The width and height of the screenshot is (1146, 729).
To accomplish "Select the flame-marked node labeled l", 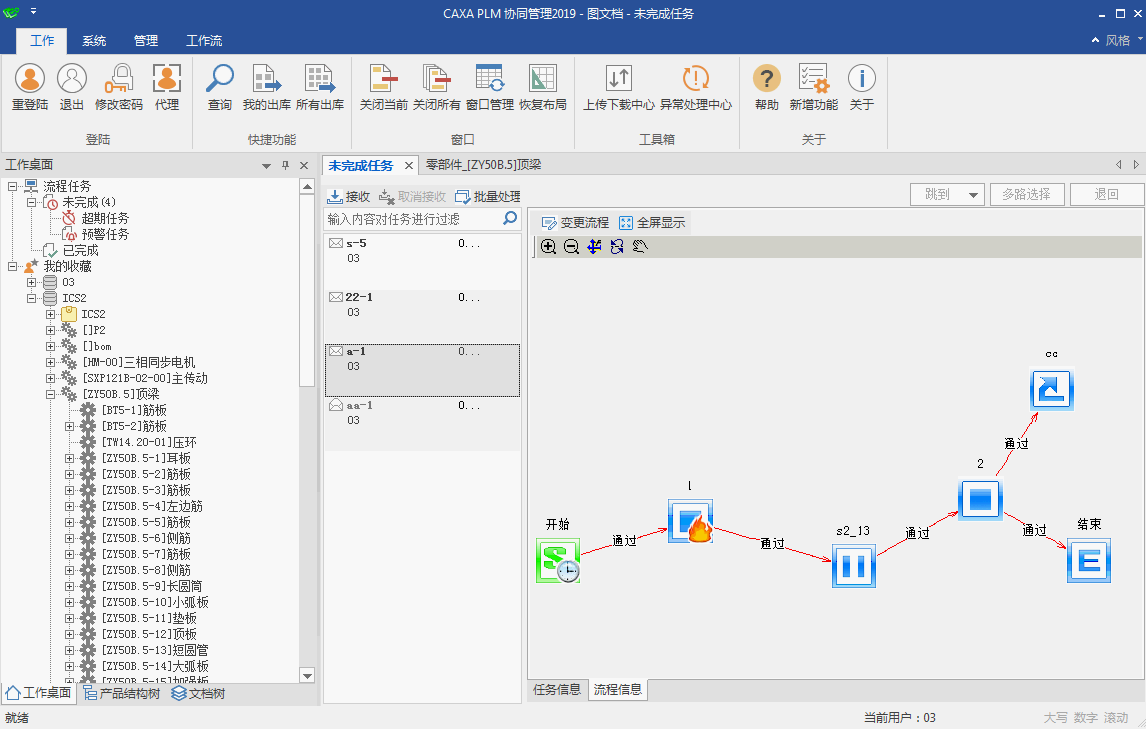I will point(690,521).
